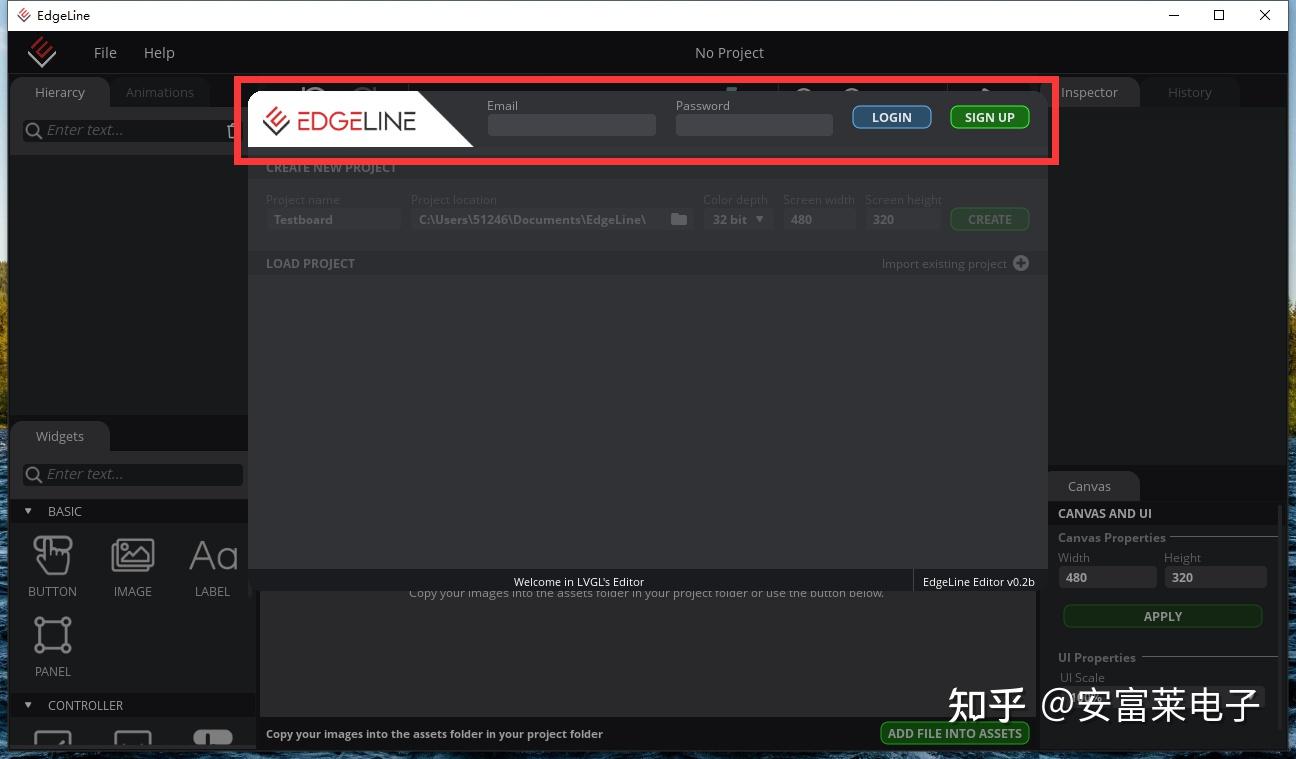Select the Switch widget under Controller
The height and width of the screenshot is (759, 1296).
pos(210,740)
